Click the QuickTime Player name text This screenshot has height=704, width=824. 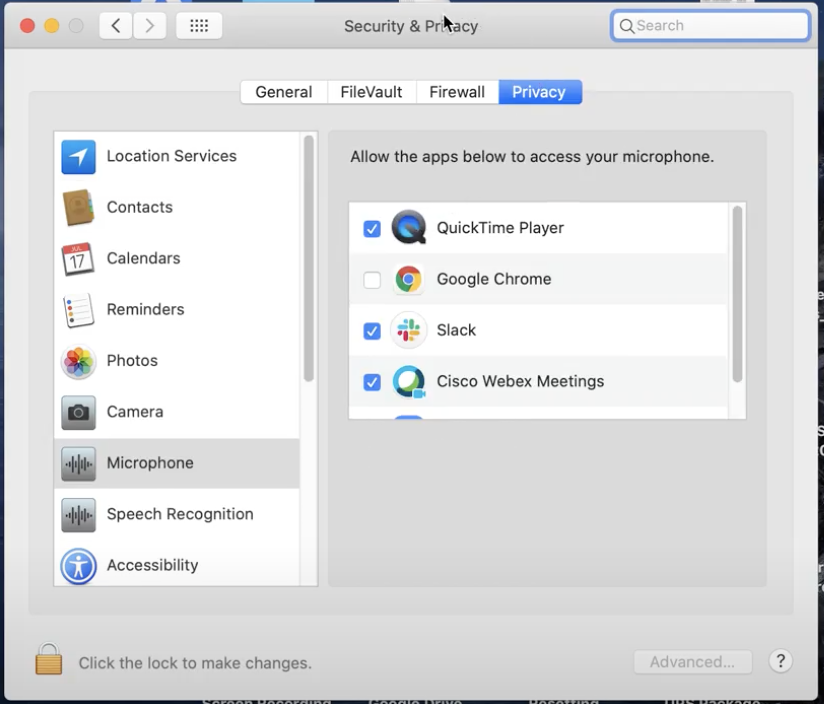pos(500,227)
